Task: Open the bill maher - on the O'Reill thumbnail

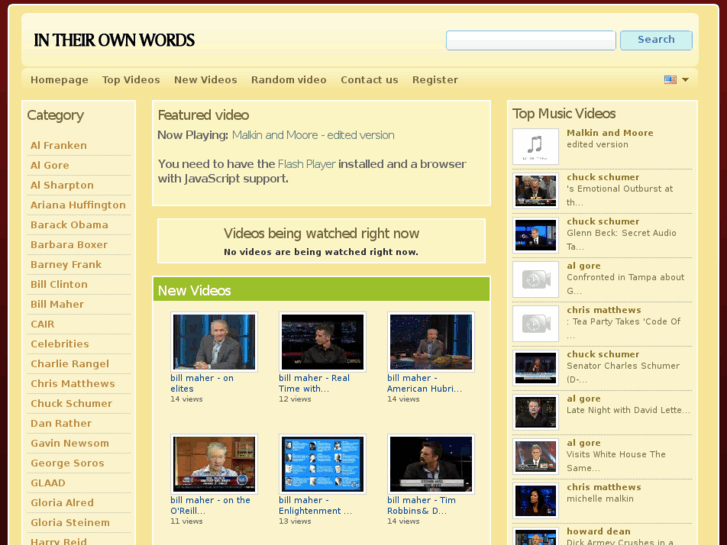Action: (x=214, y=464)
